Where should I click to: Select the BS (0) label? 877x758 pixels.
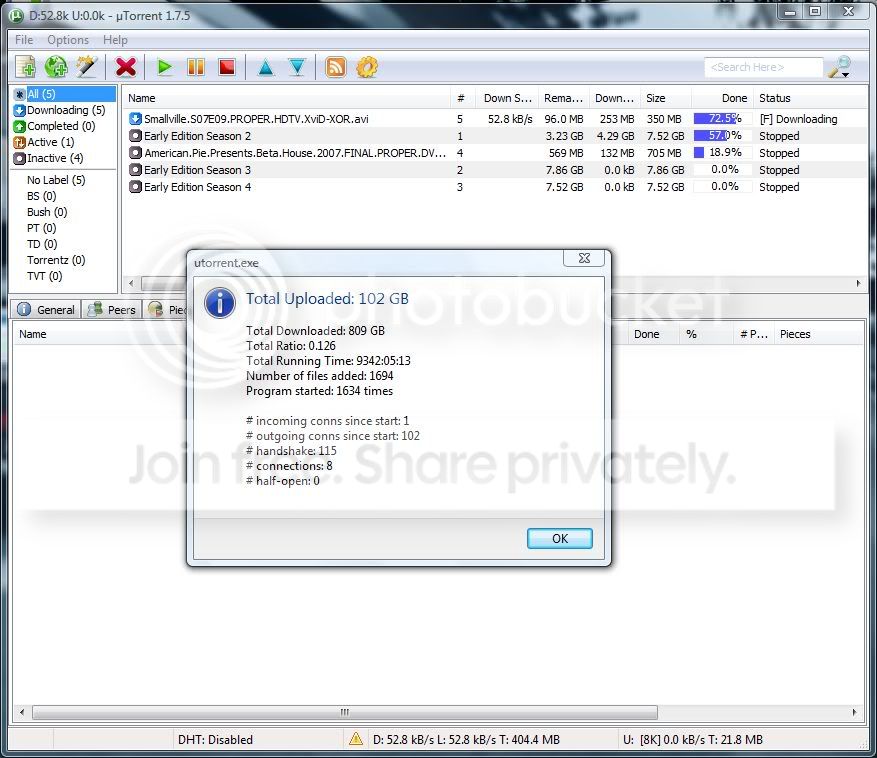41,196
